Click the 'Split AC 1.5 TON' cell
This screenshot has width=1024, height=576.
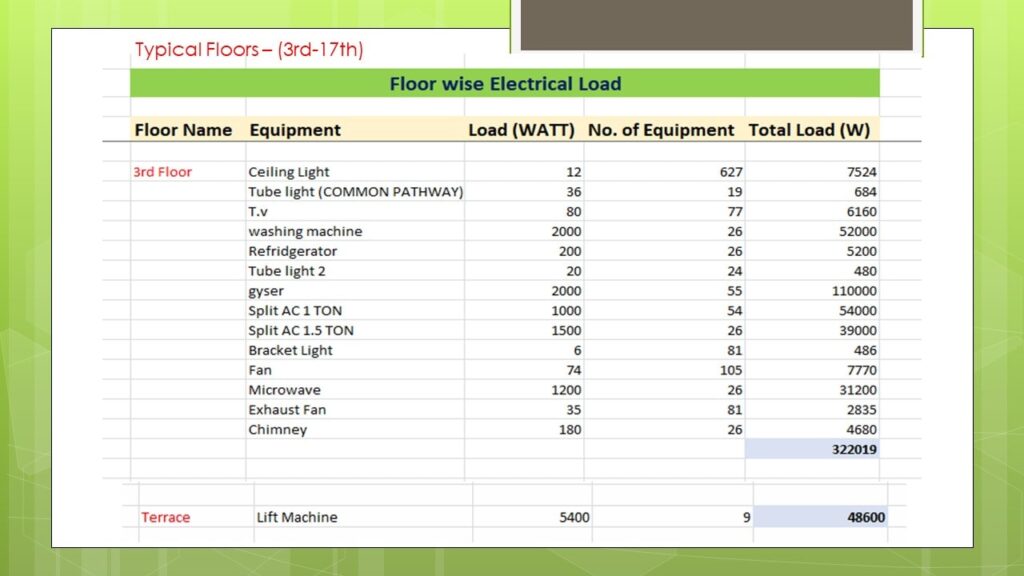pyautogui.click(x=301, y=330)
